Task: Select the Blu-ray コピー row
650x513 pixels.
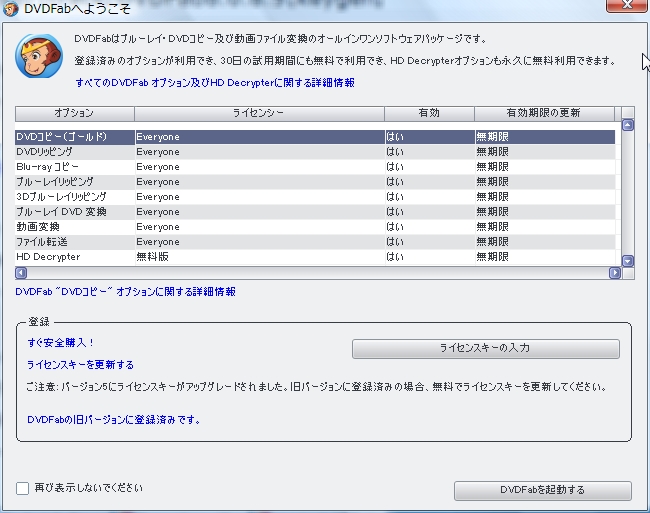Action: click(315, 167)
